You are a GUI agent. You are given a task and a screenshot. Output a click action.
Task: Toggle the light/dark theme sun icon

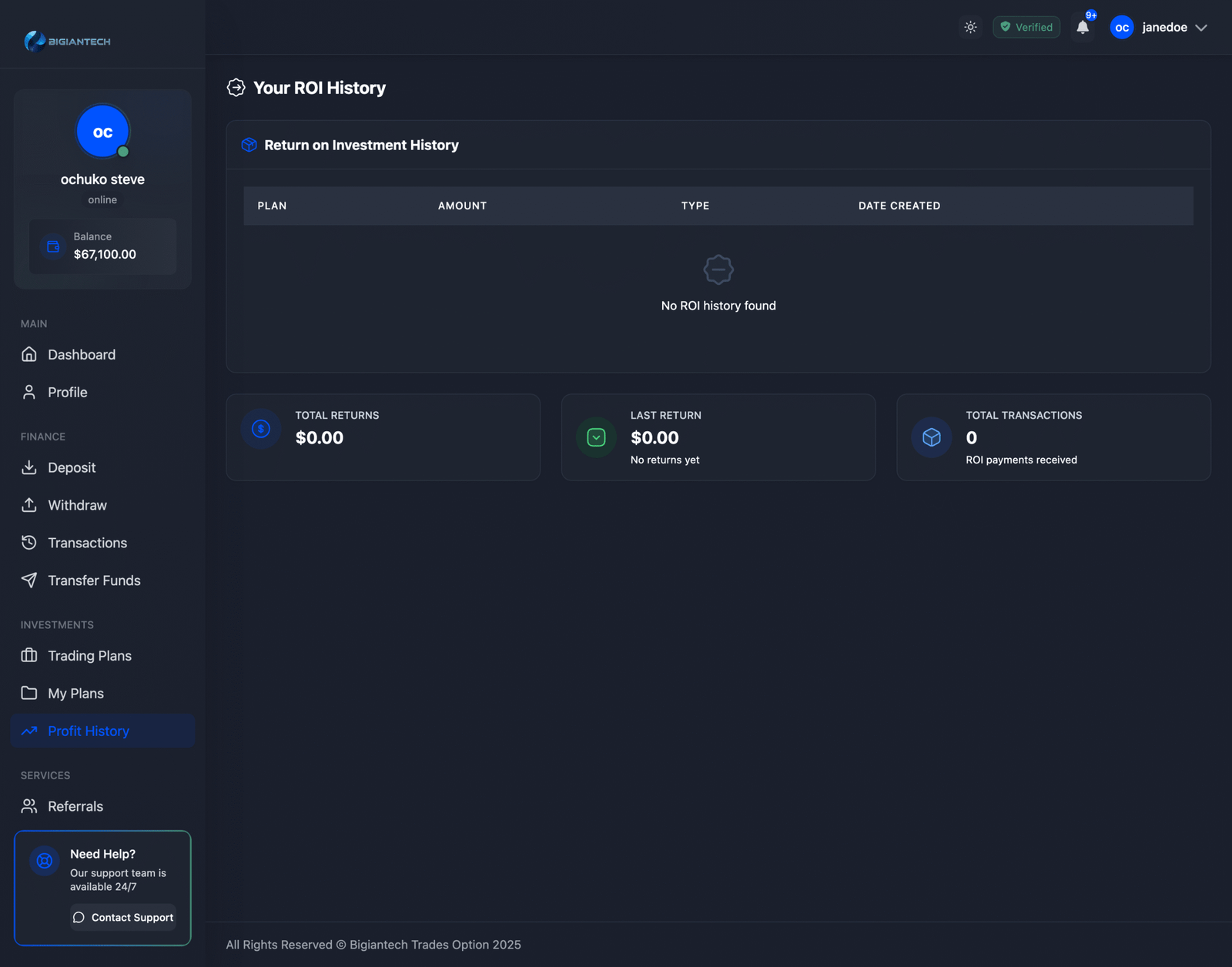[x=970, y=27]
